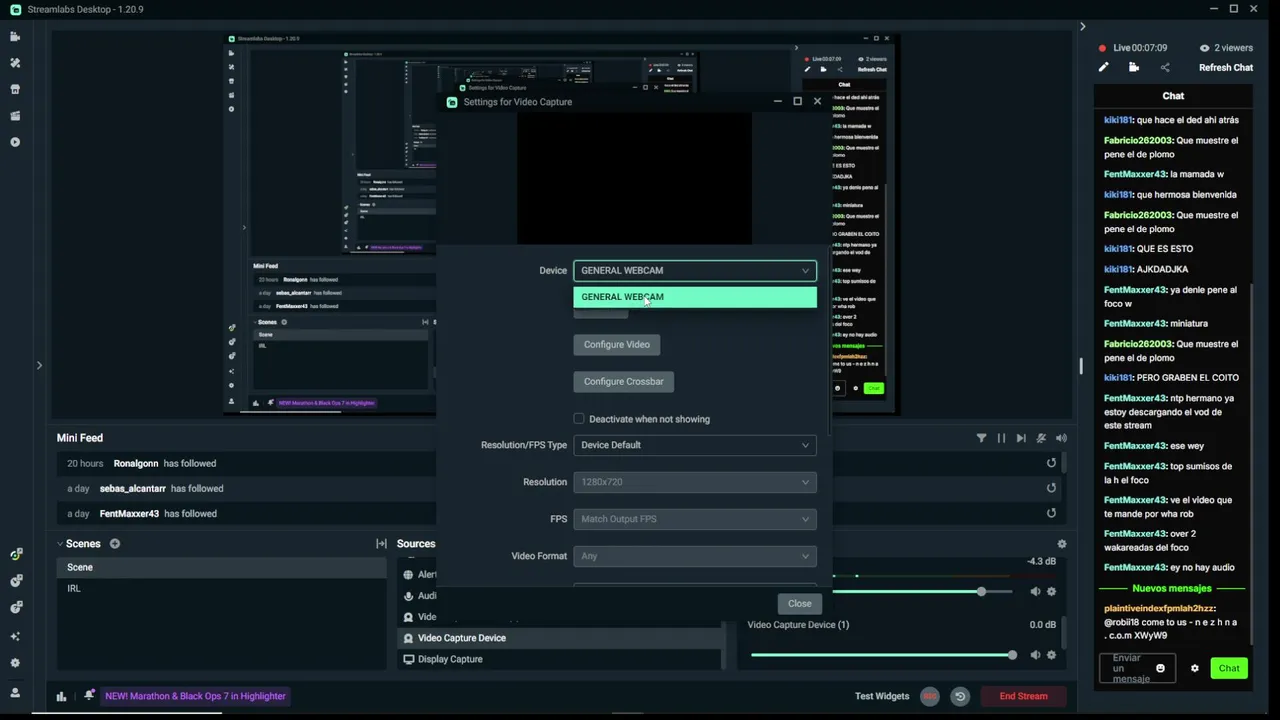Click the Configure Crossbar button
Viewport: 1280px width, 720px height.
click(x=624, y=381)
